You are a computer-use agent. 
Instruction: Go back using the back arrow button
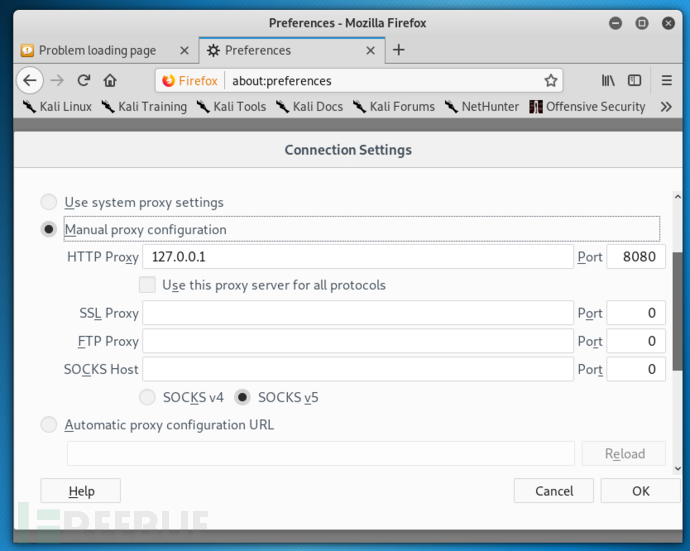[30, 81]
